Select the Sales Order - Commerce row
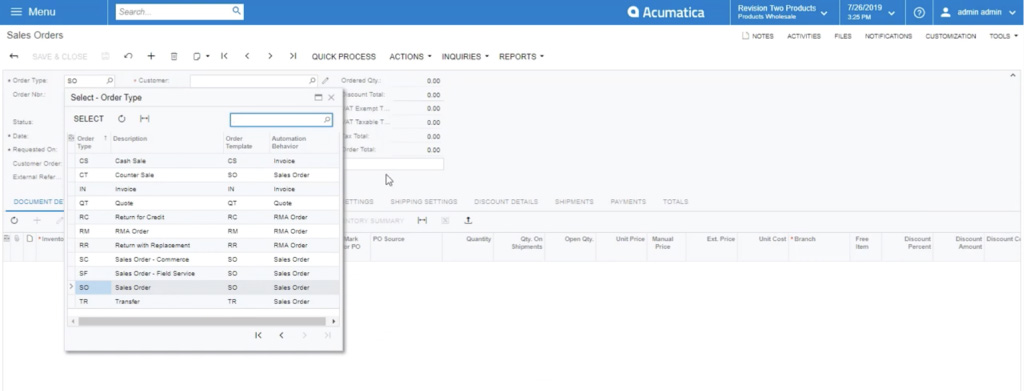This screenshot has width=1024, height=391. (204, 259)
